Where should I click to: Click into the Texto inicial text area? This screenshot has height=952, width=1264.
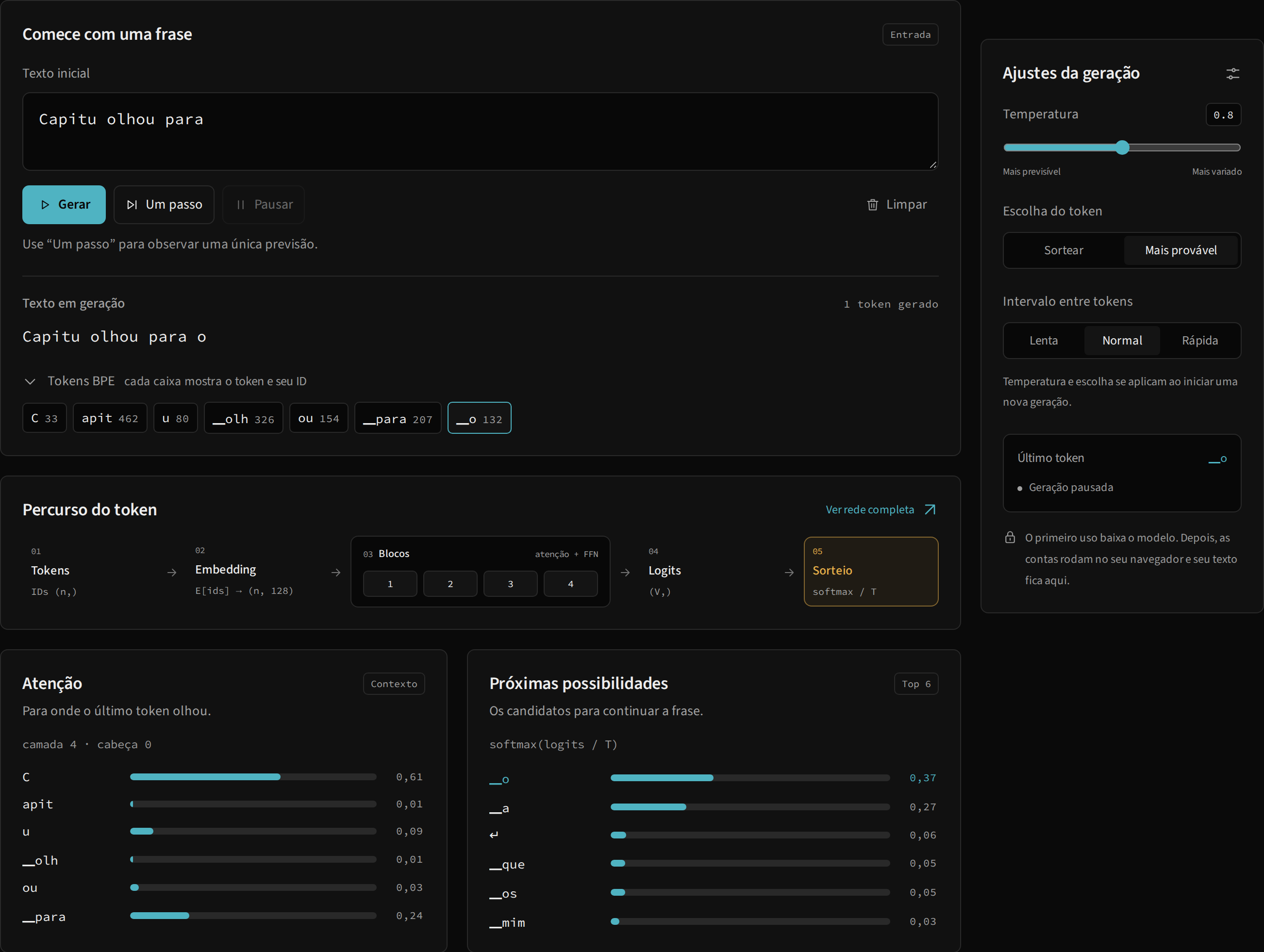pyautogui.click(x=480, y=131)
